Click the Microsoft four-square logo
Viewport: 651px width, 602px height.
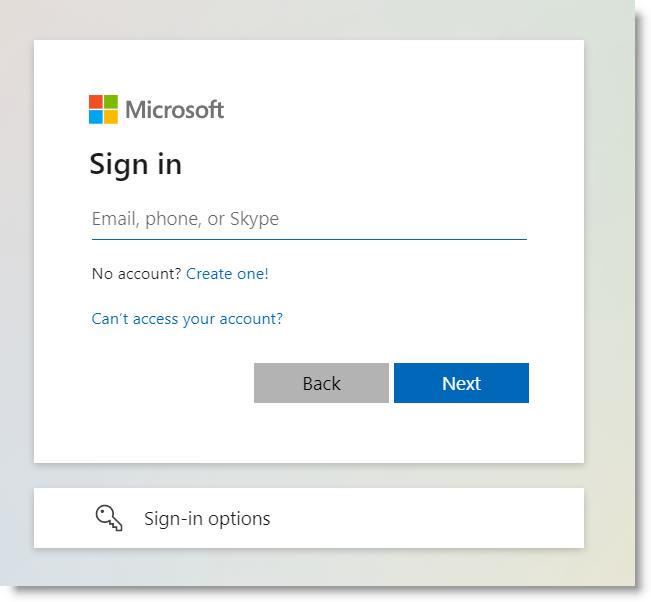click(103, 110)
